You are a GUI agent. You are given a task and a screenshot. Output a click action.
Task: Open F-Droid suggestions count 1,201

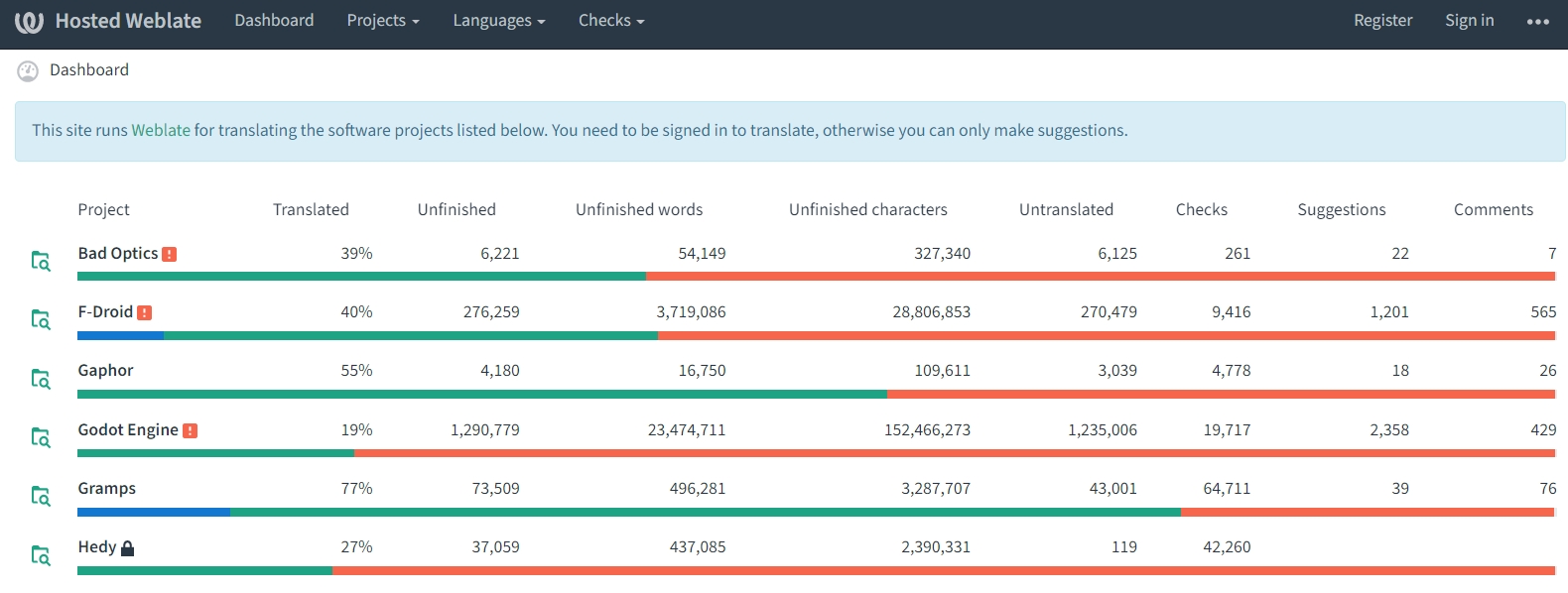[1389, 311]
